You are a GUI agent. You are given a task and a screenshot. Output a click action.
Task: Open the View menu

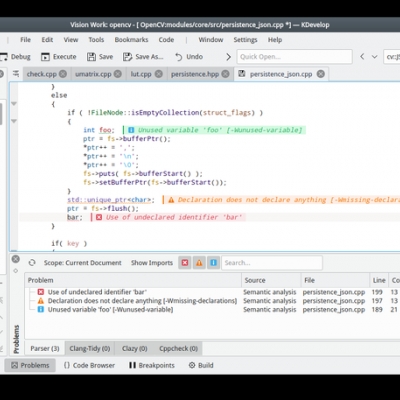coord(71,40)
